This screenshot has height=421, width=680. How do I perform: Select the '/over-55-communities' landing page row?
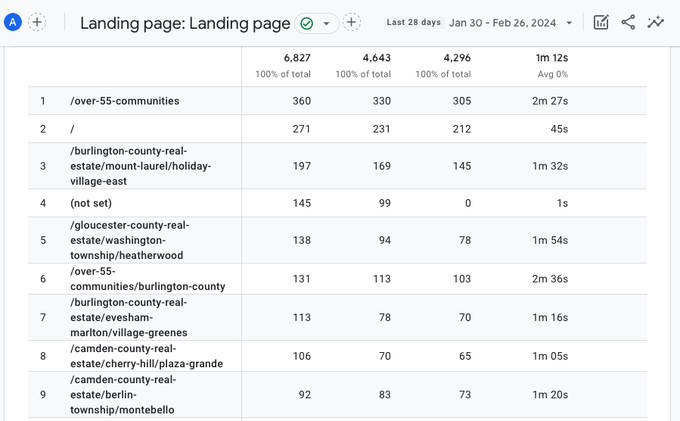point(337,101)
